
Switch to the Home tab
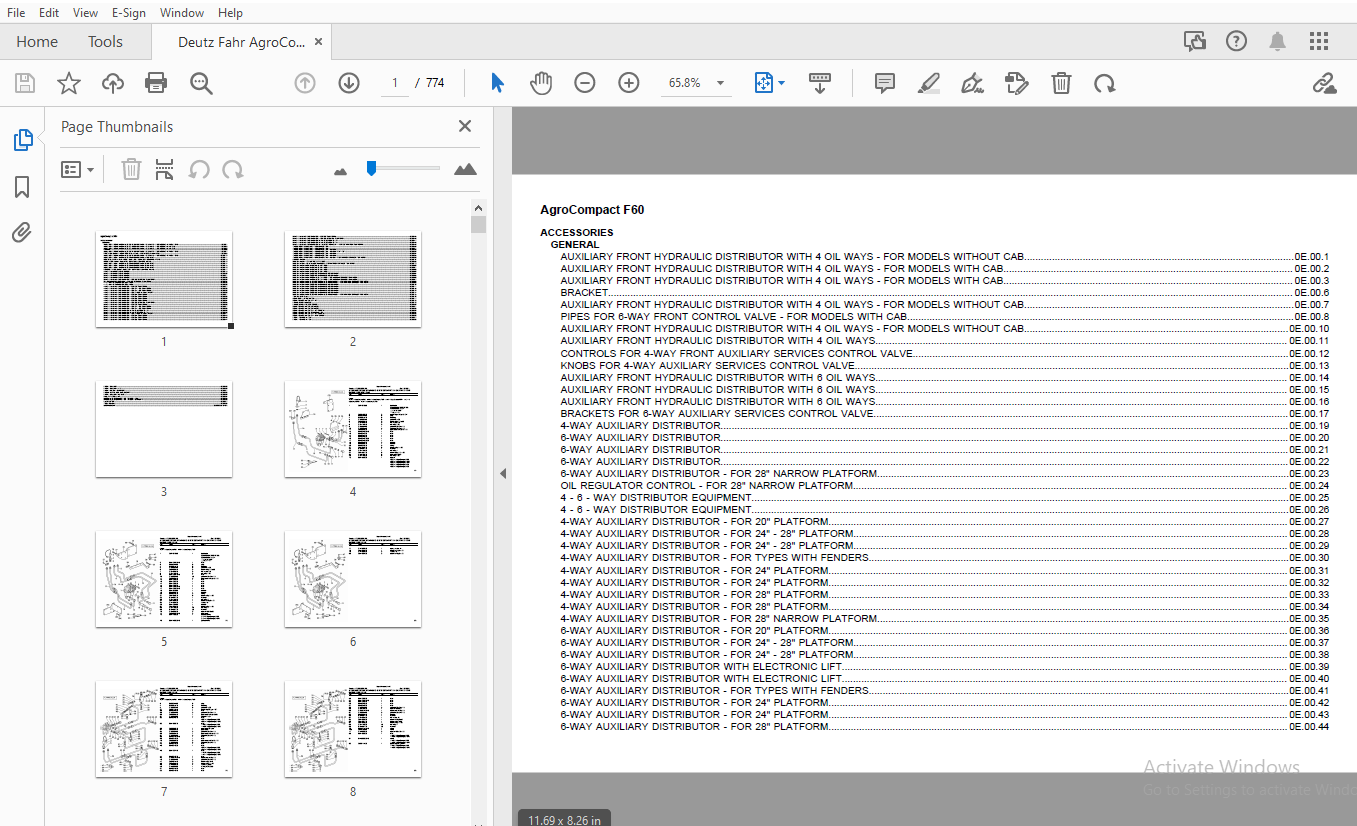coord(37,41)
